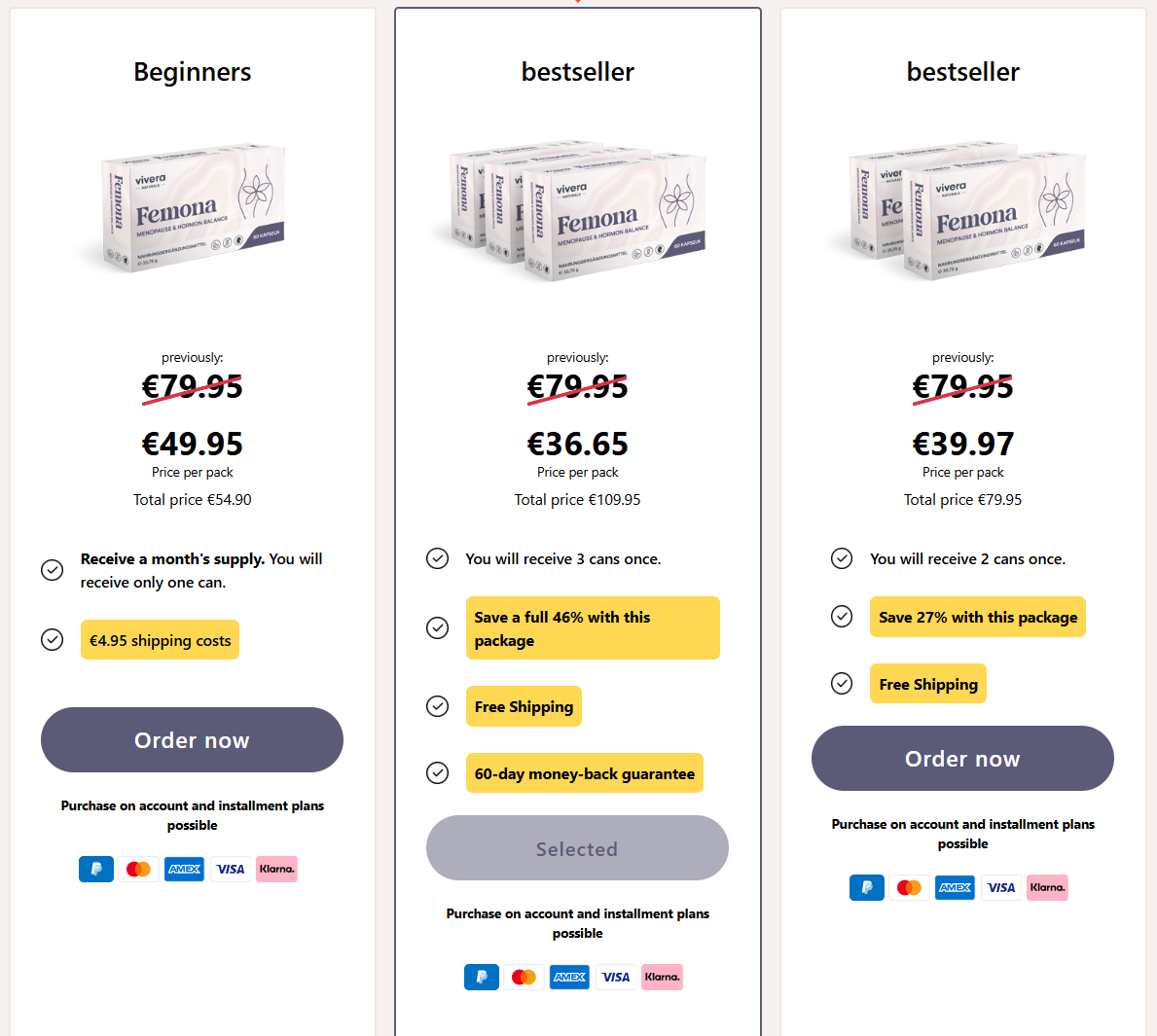Open the Save a full 46% badge

click(593, 627)
